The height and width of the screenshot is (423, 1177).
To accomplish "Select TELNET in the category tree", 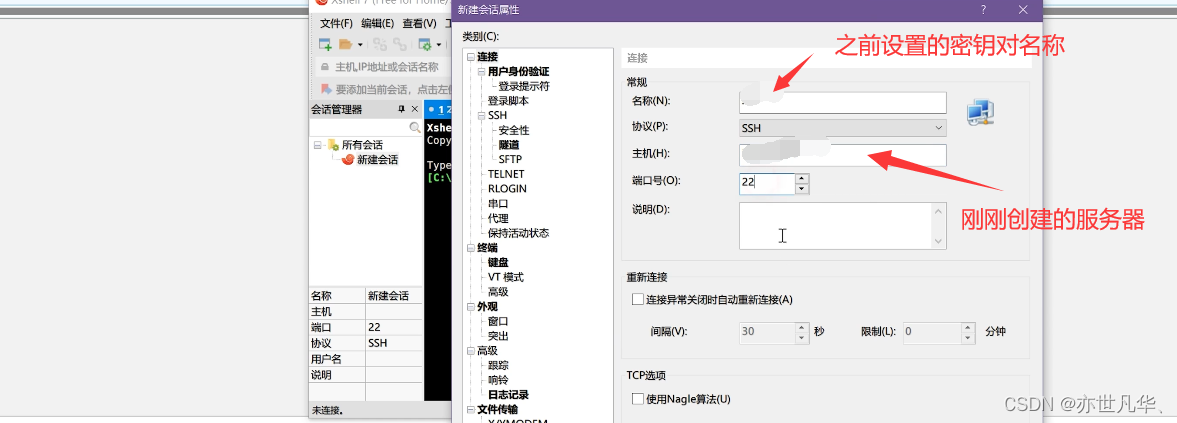I will click(507, 174).
